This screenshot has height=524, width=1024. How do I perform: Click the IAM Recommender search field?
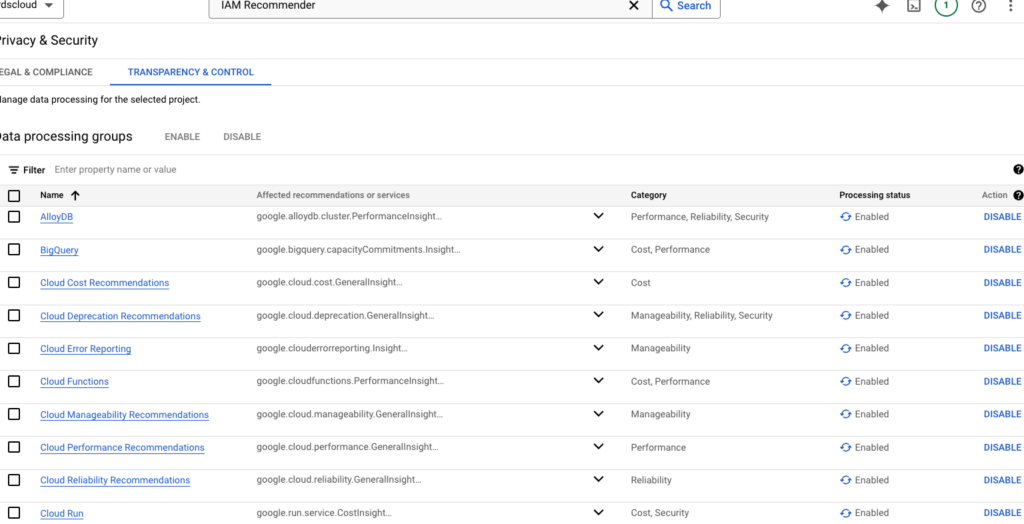(418, 6)
